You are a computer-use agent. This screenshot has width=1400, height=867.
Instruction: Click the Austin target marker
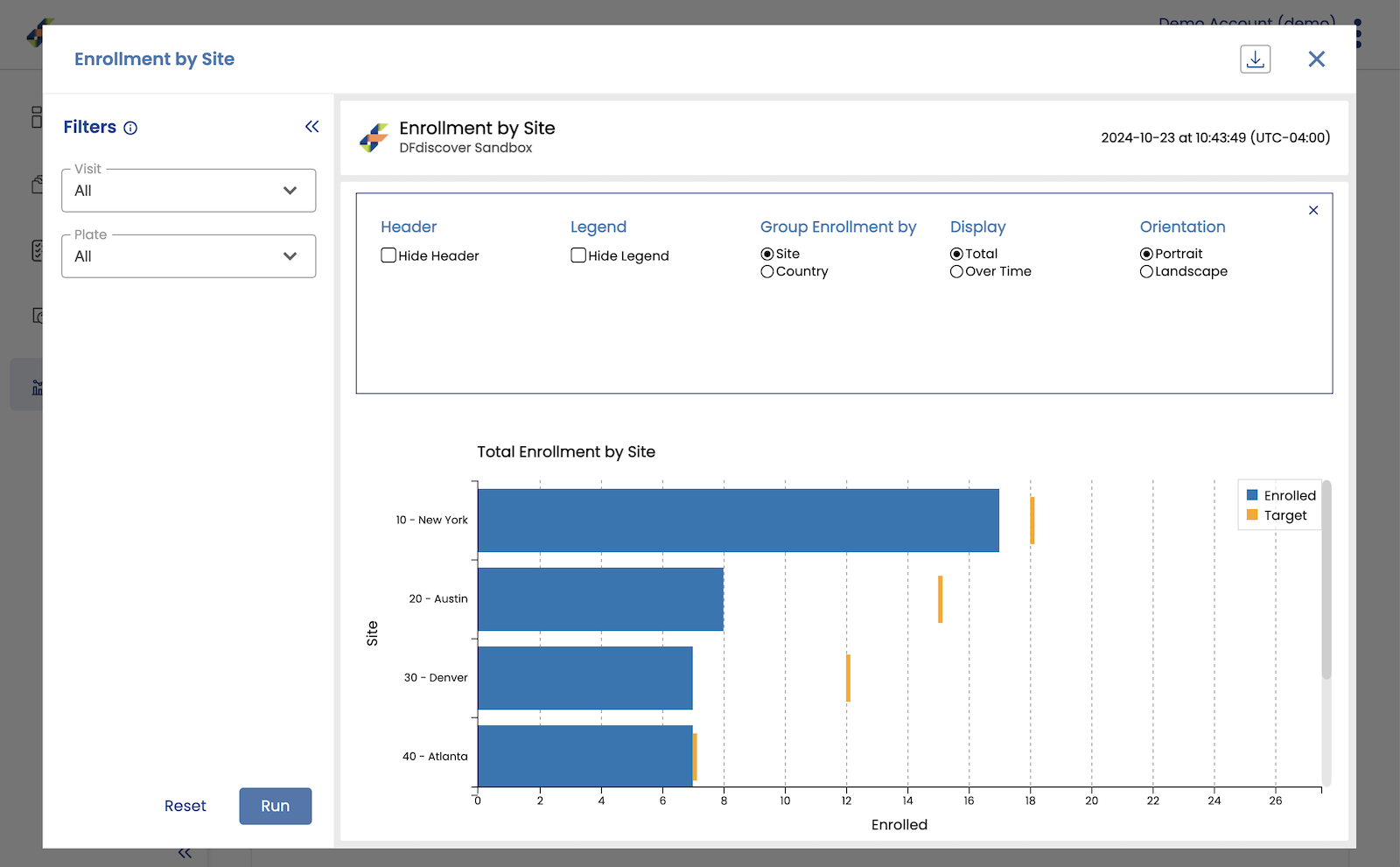tap(941, 599)
